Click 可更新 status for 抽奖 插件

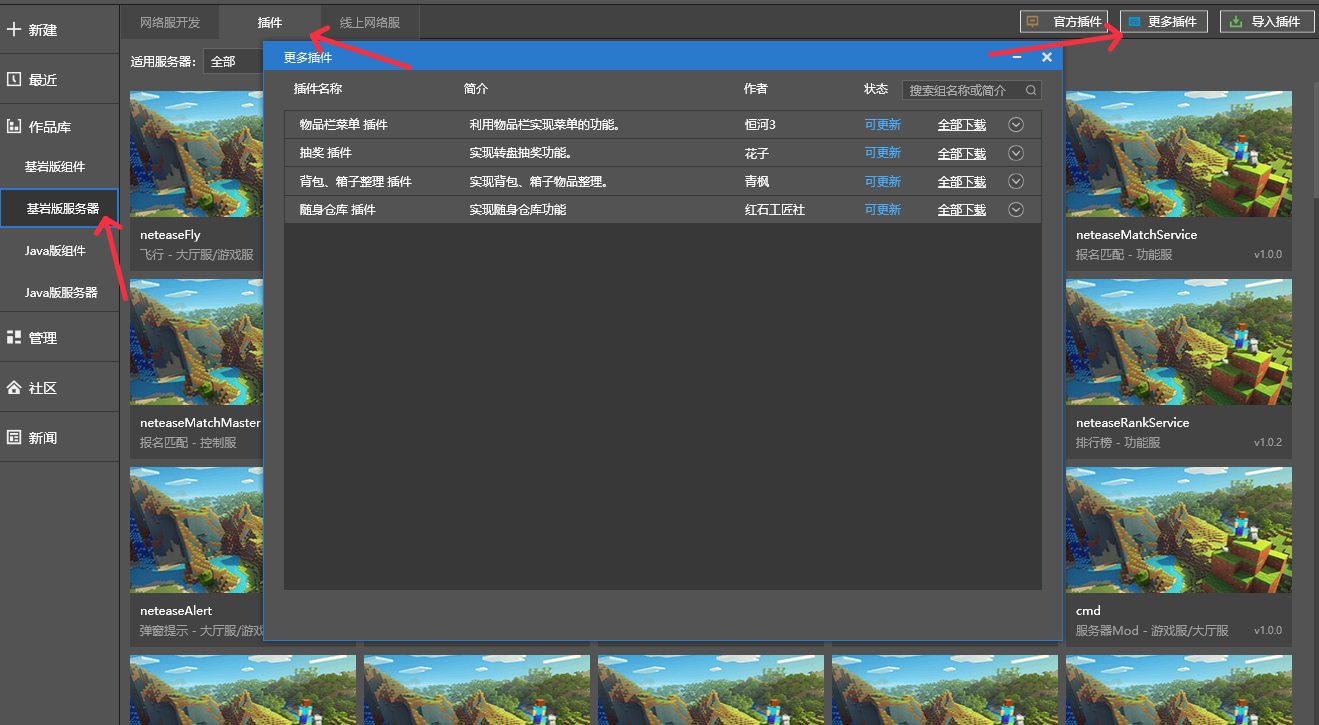883,153
